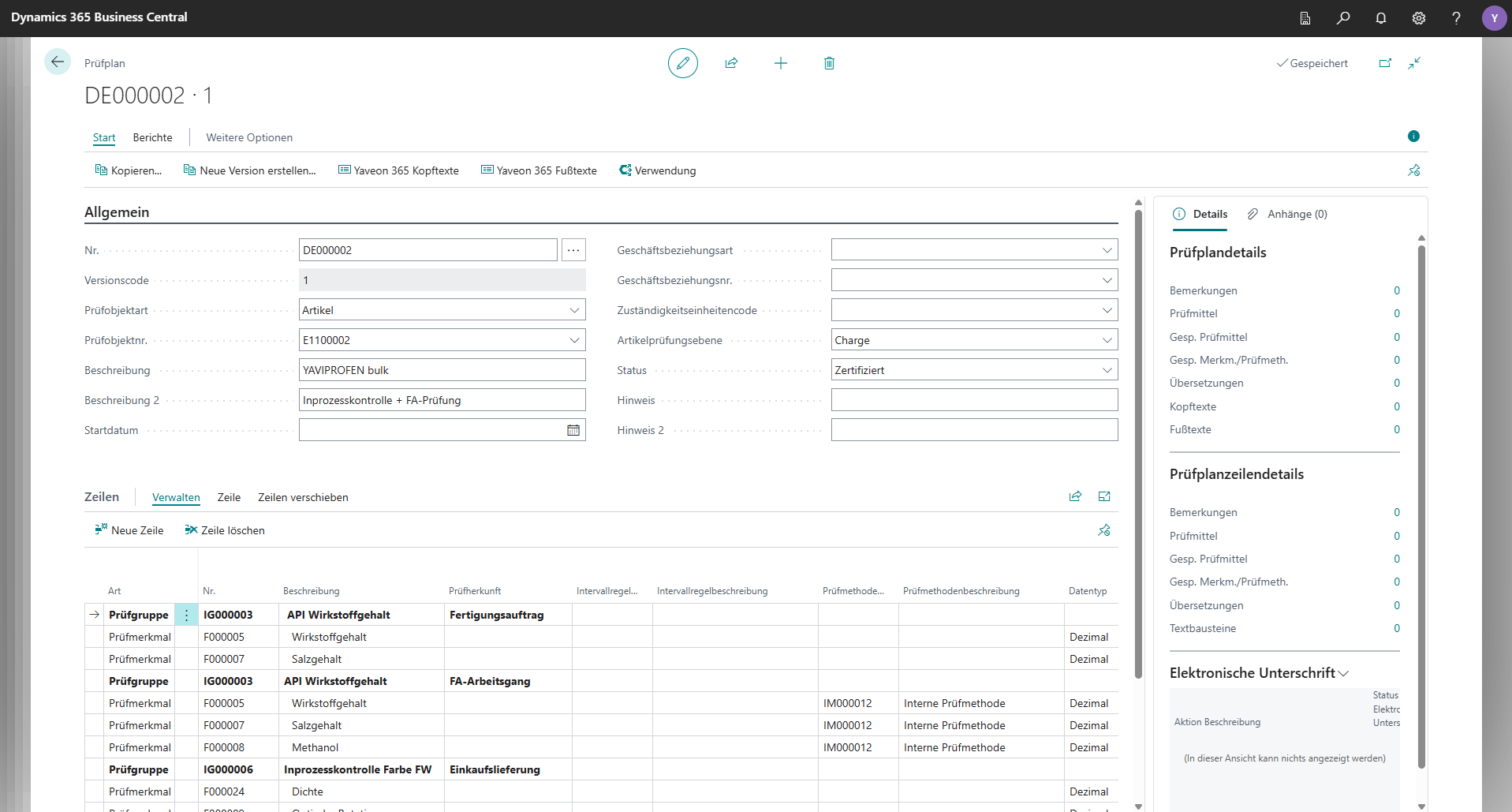Switch to the Berichte tab
The image size is (1512, 812).
(x=152, y=137)
